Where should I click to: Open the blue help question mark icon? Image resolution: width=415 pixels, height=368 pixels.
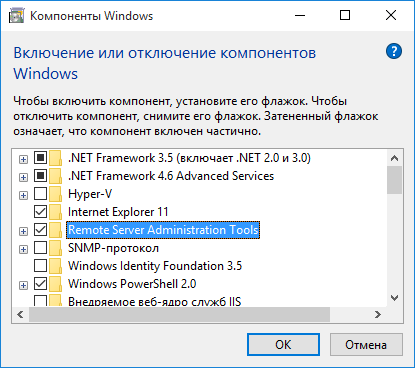[394, 51]
